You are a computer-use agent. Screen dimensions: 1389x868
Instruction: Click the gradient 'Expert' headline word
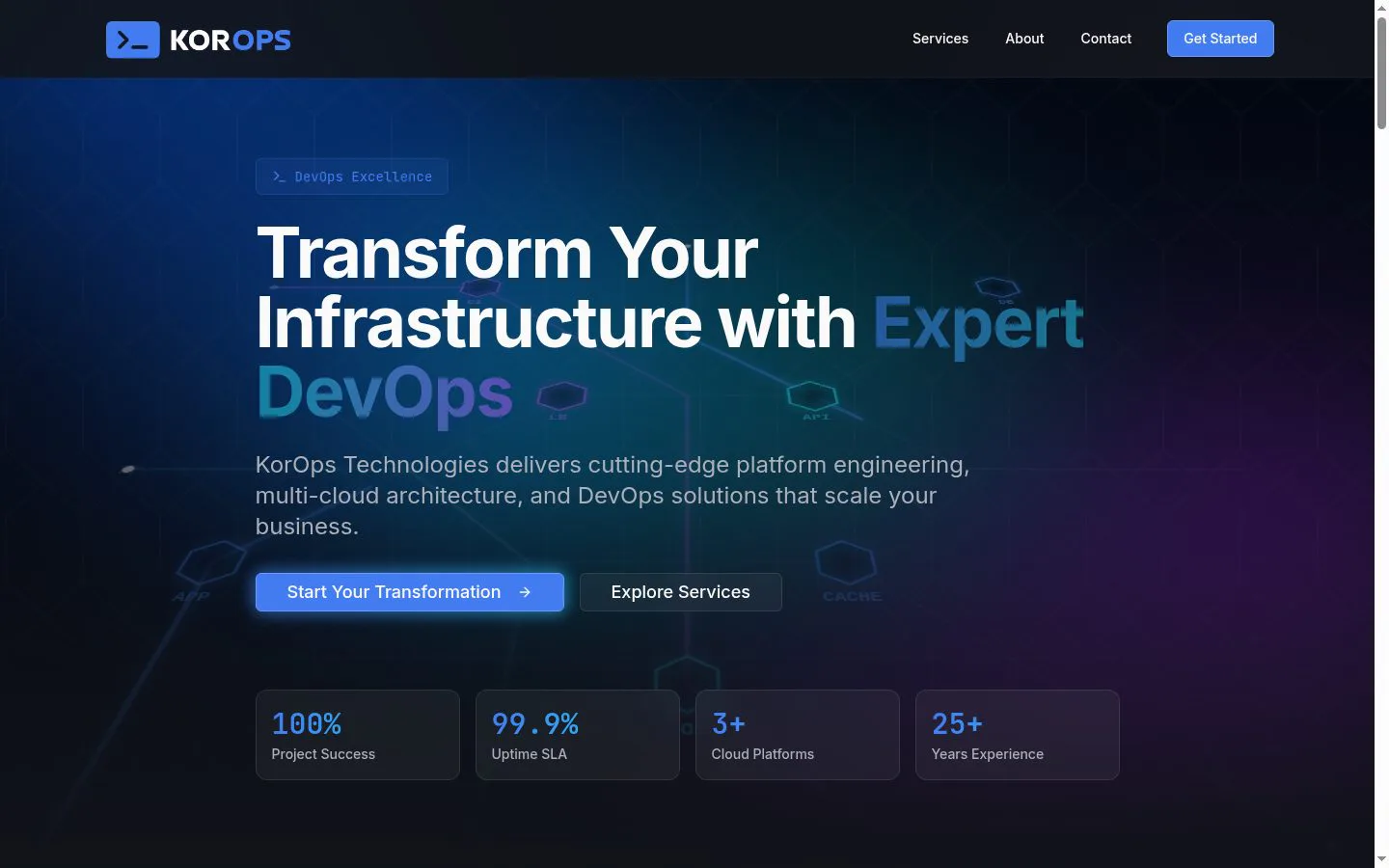pyautogui.click(x=978, y=324)
